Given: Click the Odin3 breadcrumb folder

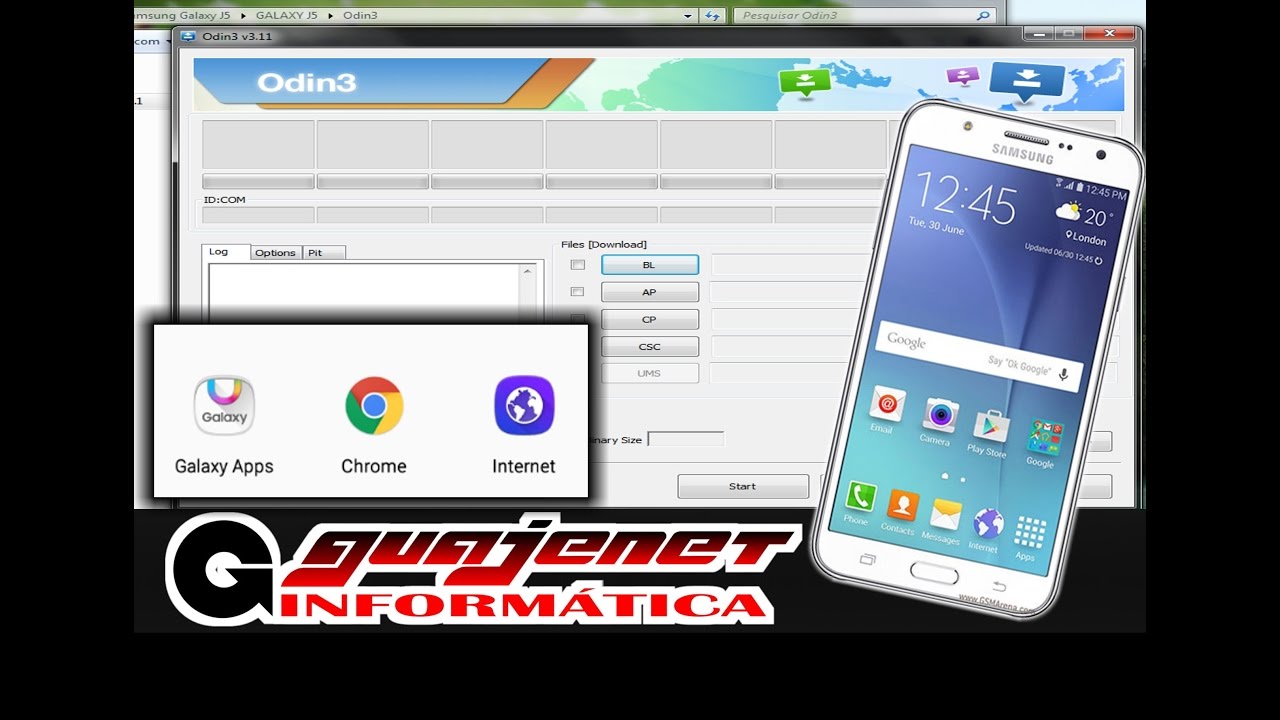Looking at the screenshot, I should (359, 16).
